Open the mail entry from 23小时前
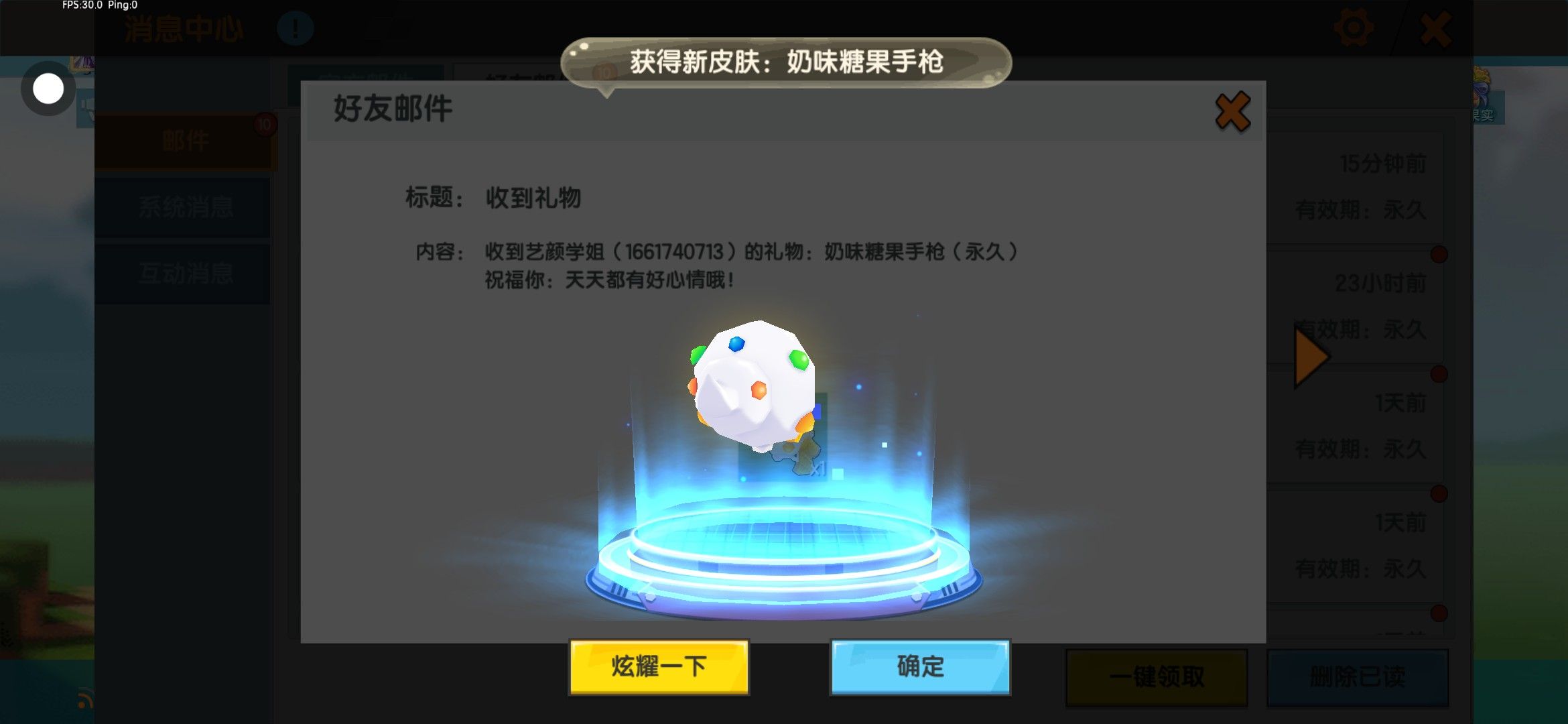 1354,306
